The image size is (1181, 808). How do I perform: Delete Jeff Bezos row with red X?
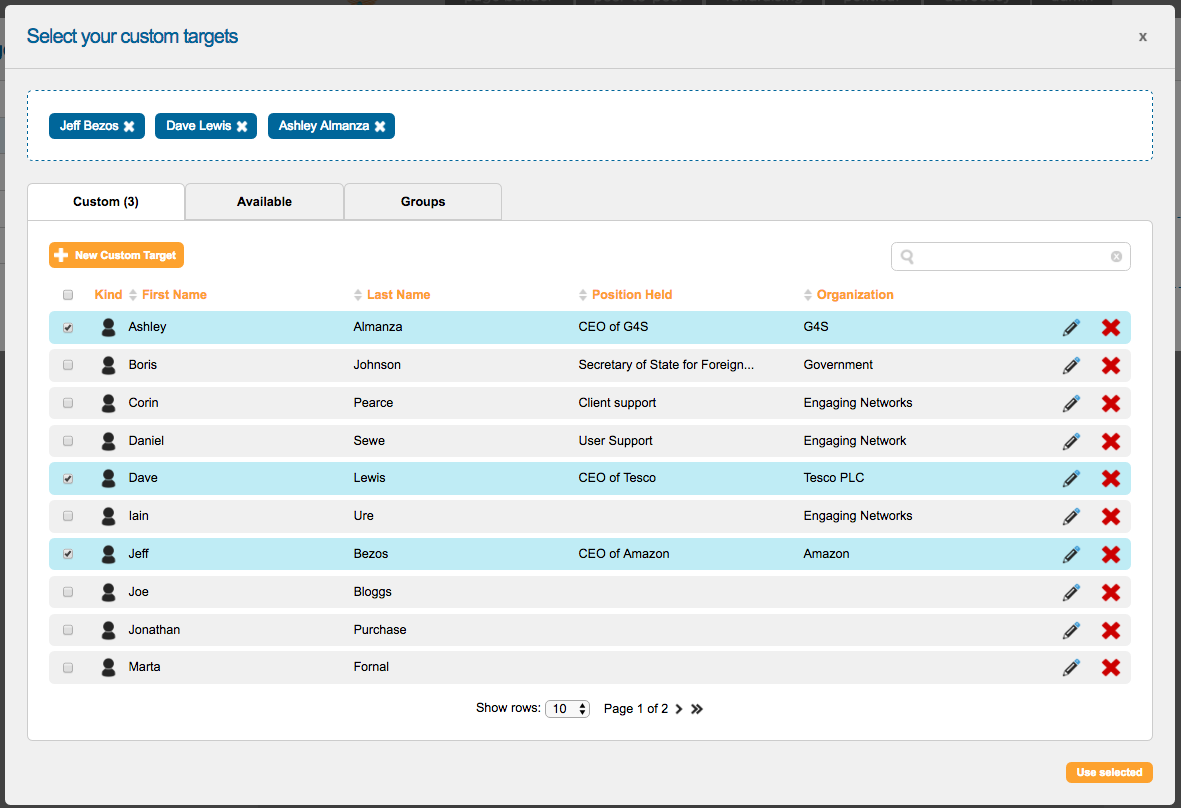tap(1110, 554)
